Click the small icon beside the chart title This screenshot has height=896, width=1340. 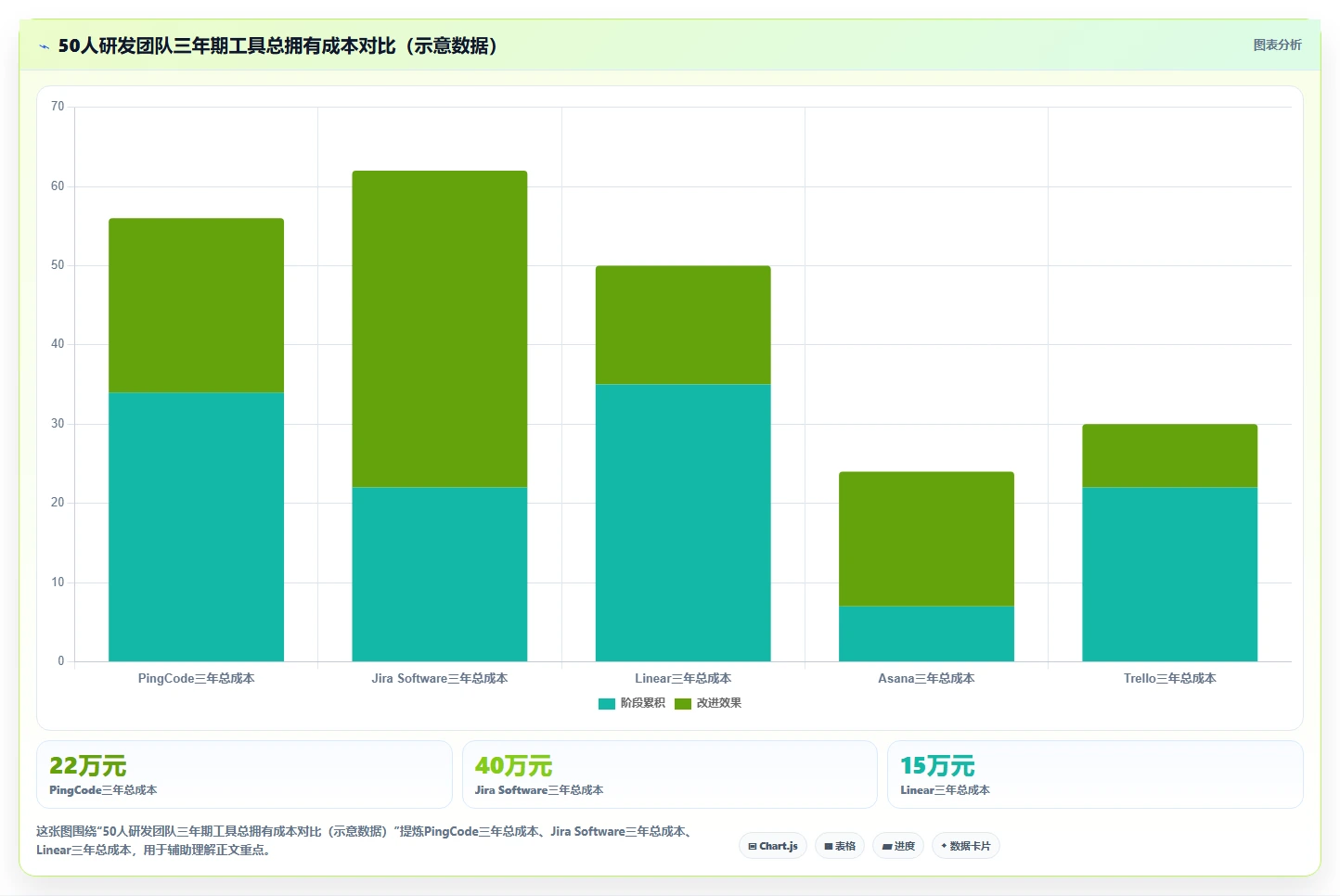44,46
